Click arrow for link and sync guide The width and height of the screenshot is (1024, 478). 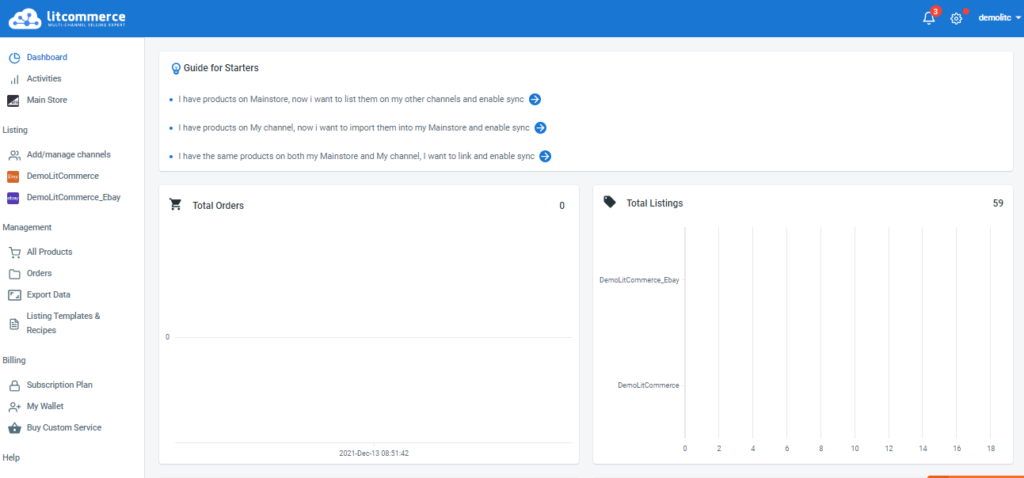pyautogui.click(x=545, y=156)
